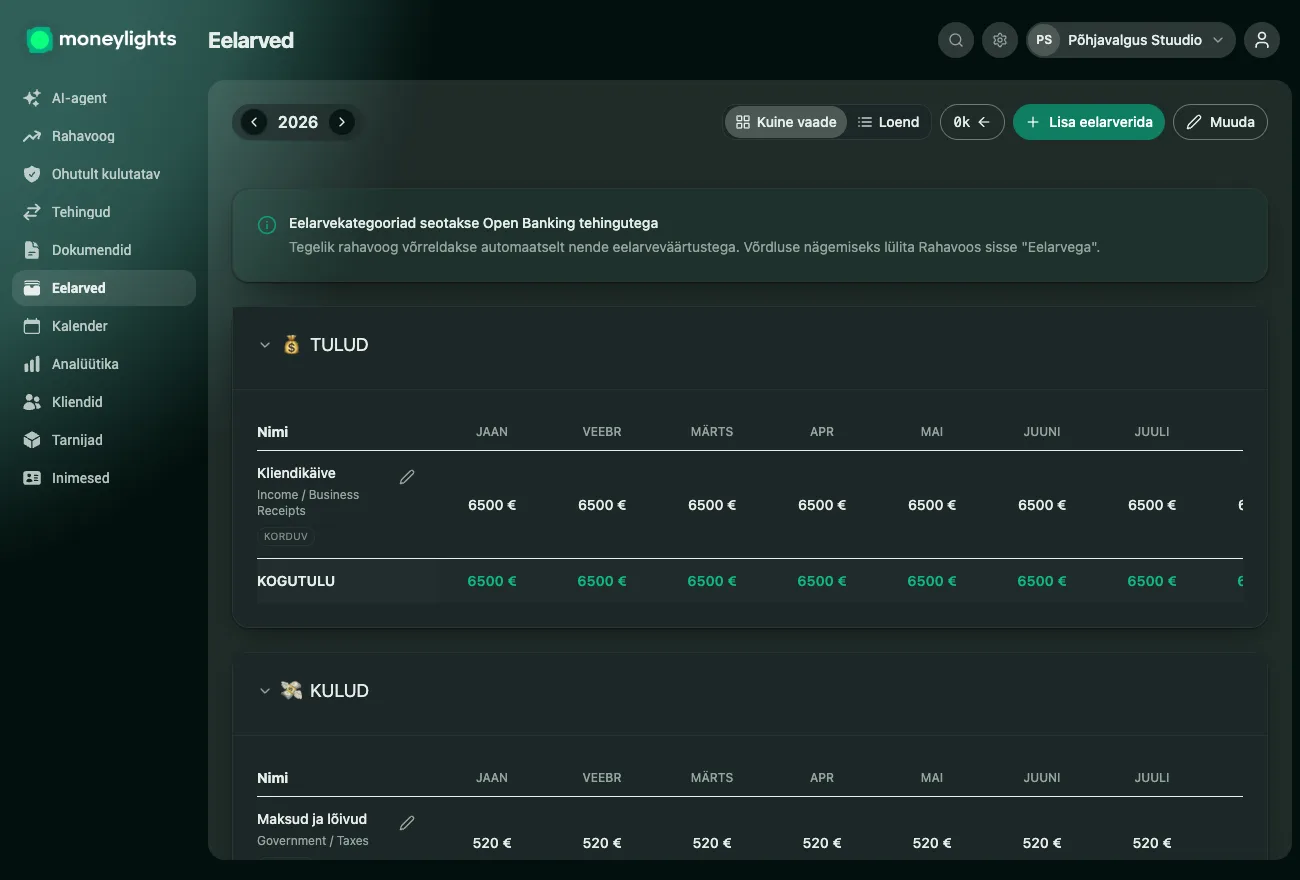Open the search icon in header

click(x=956, y=40)
